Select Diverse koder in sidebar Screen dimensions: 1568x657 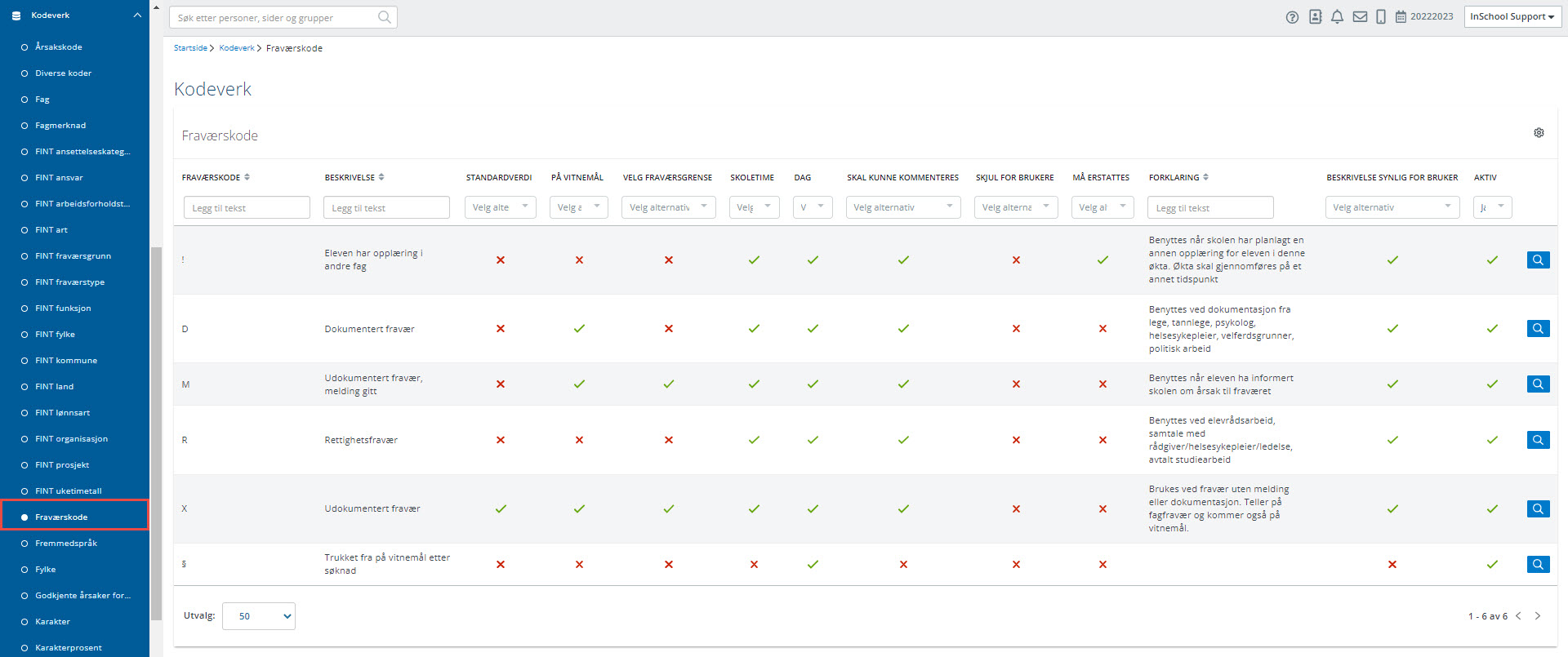coord(63,73)
